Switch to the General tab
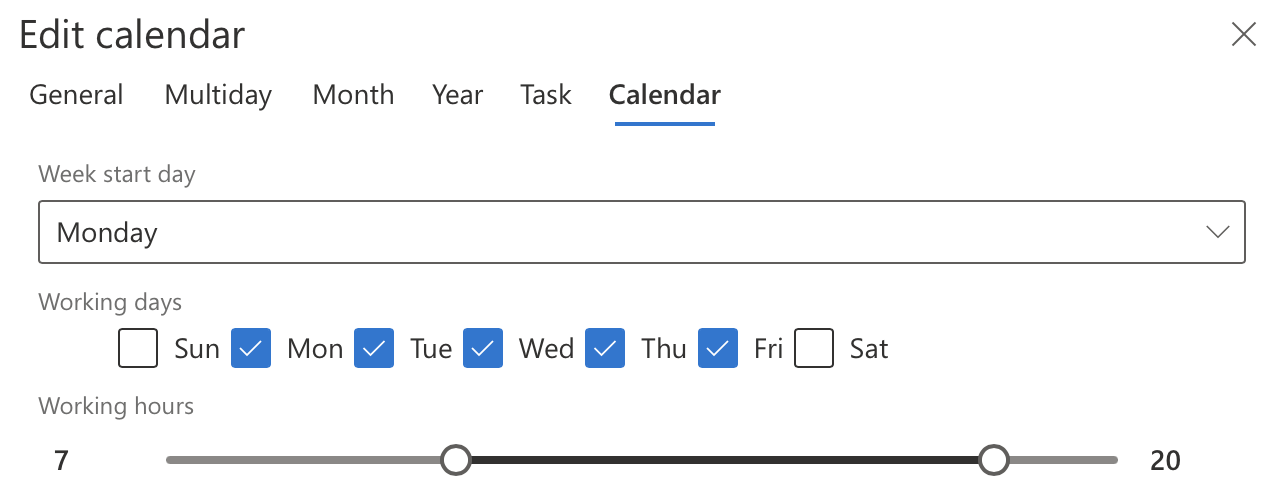 click(x=76, y=95)
